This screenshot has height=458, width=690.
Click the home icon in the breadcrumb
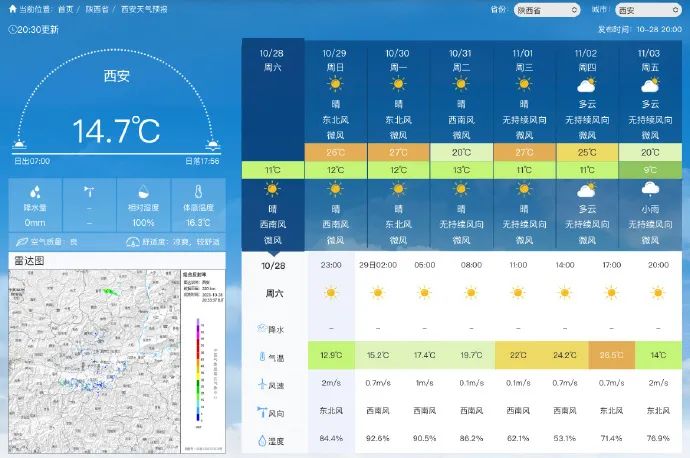[x=12, y=9]
